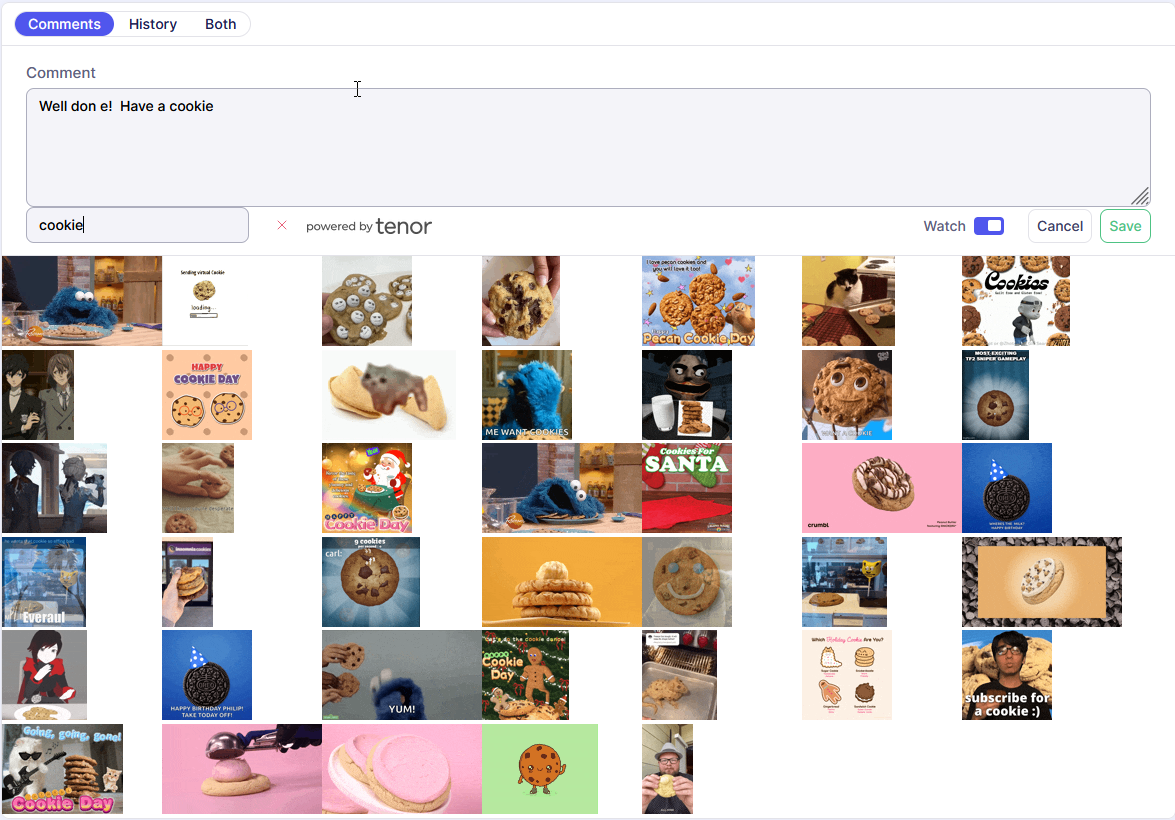Pick the Crumbl cookie on pink GIF

(x=881, y=488)
